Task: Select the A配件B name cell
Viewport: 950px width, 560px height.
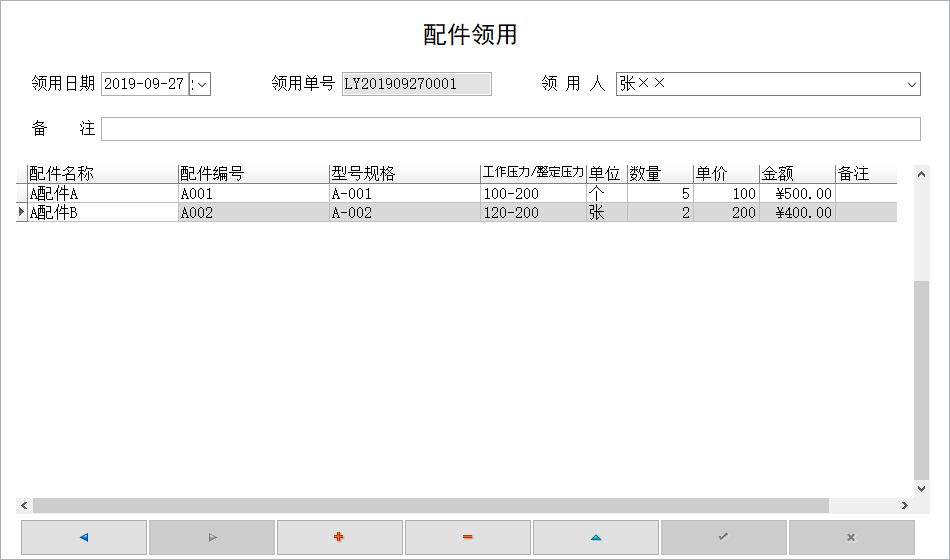Action: (x=103, y=213)
